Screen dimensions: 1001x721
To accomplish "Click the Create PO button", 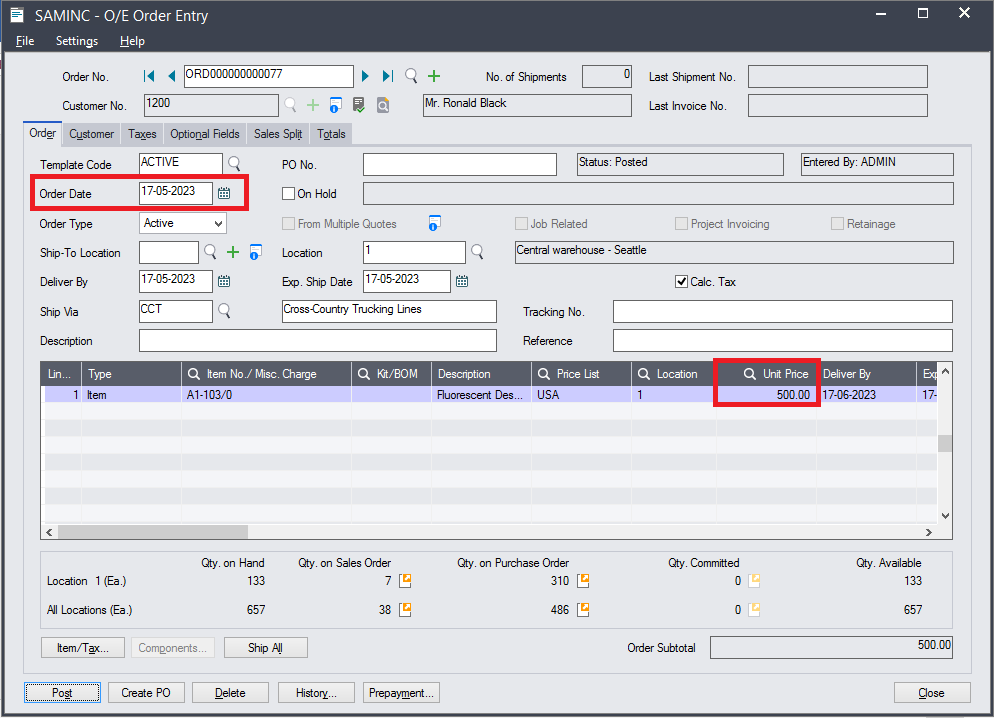I will [x=146, y=693].
